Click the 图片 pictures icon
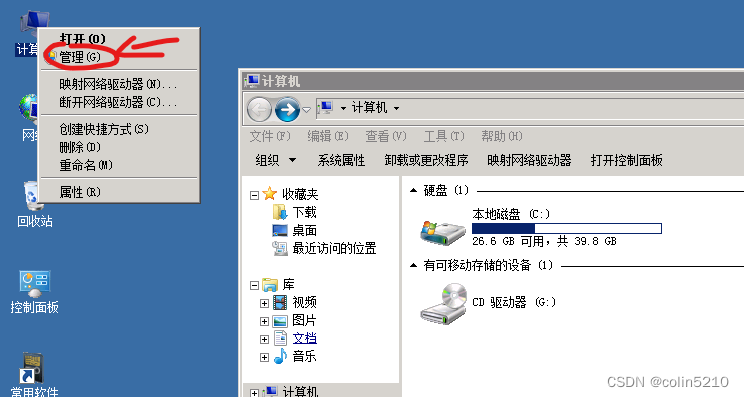744x397 pixels. click(x=280, y=321)
